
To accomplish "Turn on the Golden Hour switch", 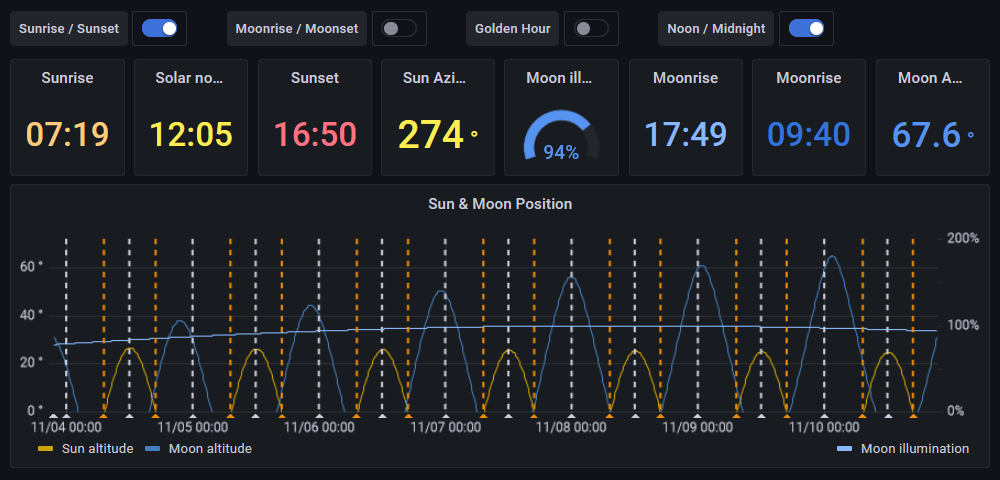I will (x=591, y=28).
